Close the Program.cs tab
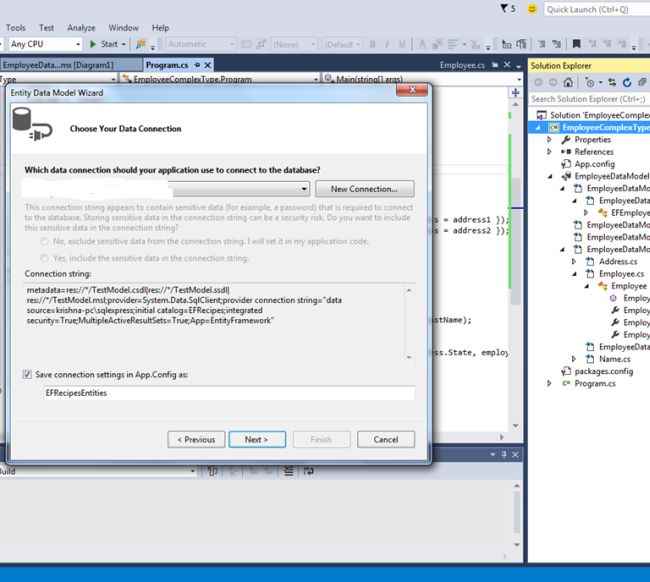This screenshot has height=582, width=650. (x=208, y=65)
